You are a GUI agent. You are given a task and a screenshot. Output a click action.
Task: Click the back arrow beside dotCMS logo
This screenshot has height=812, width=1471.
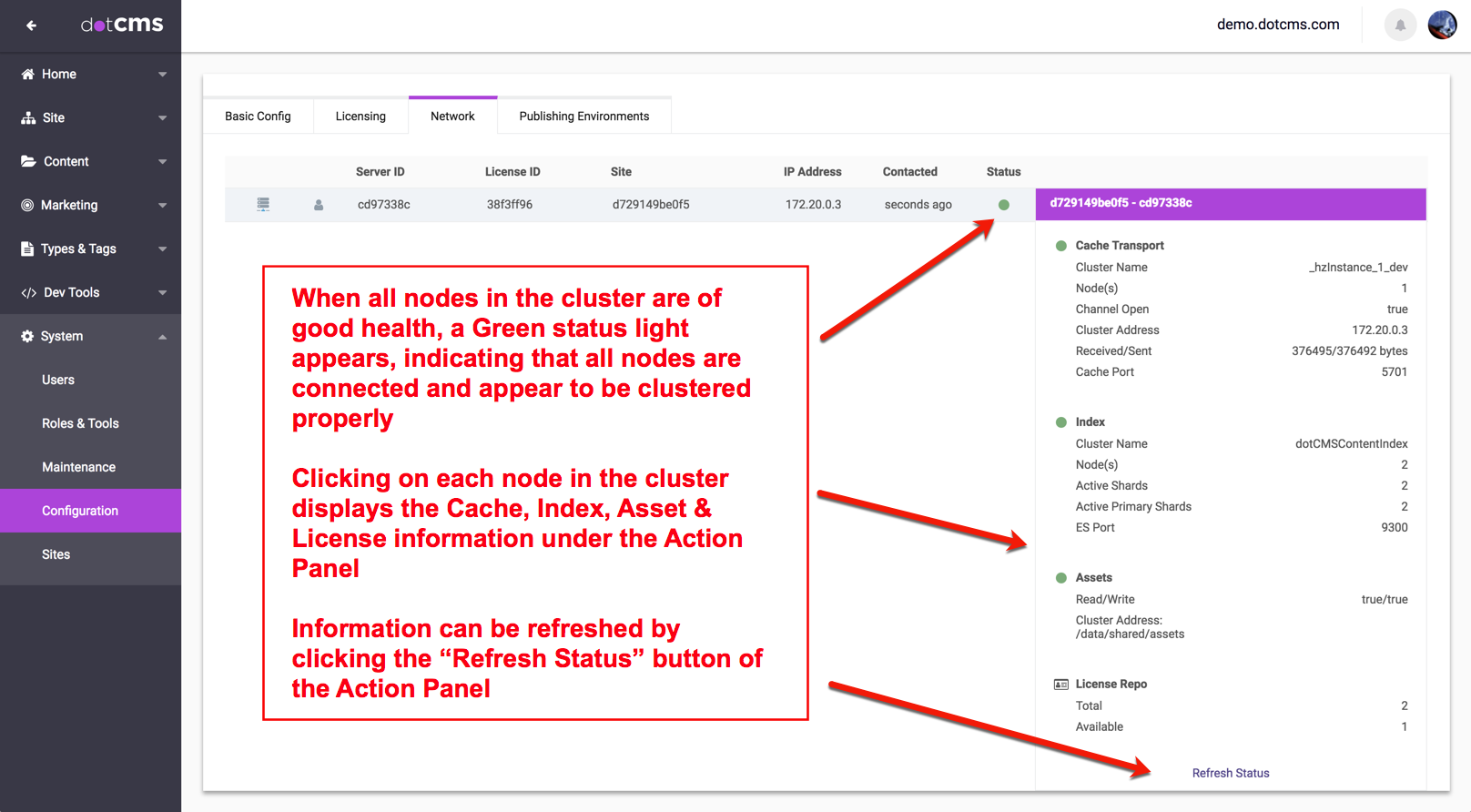31,25
